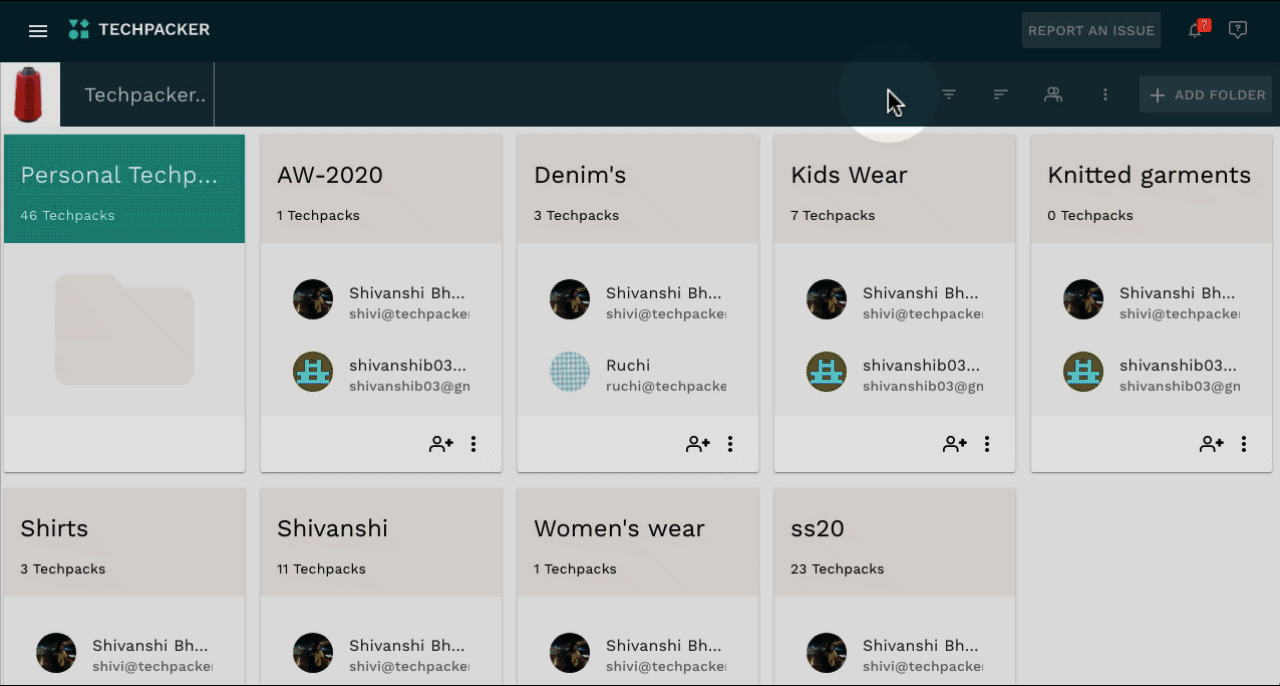Expand the Denim's folder three-dot menu
Image resolution: width=1280 pixels, height=686 pixels.
(731, 444)
